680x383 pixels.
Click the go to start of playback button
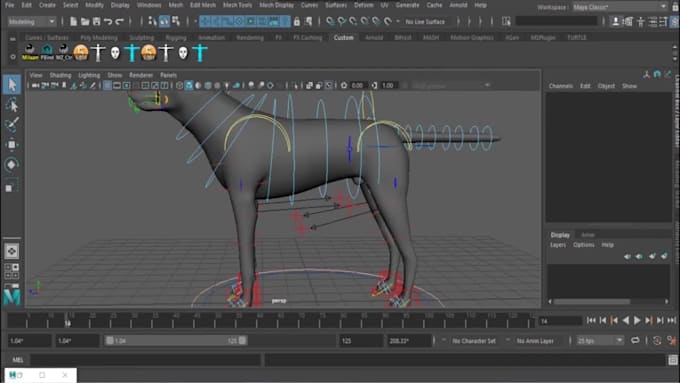(x=591, y=321)
